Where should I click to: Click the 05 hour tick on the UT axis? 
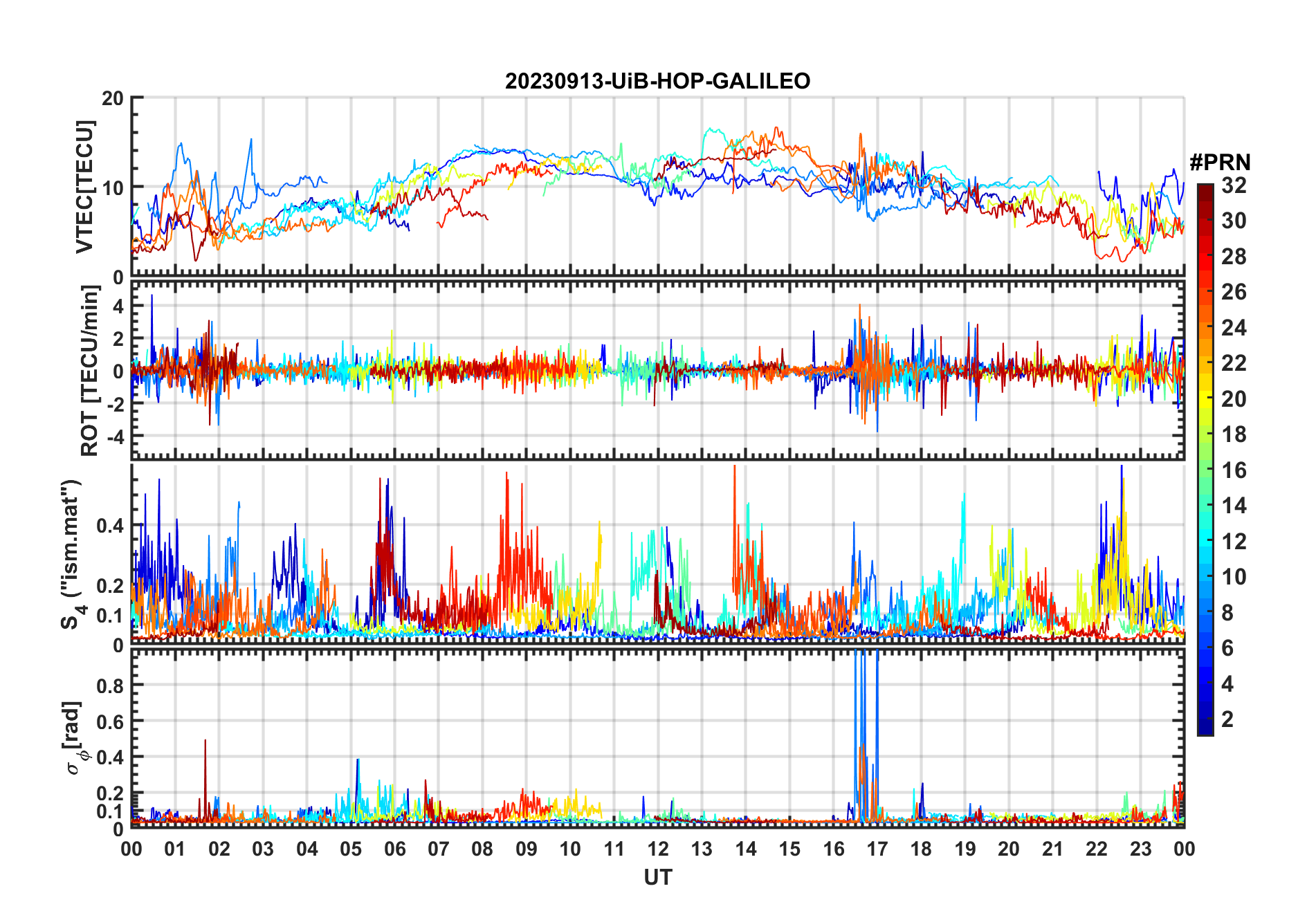(351, 849)
